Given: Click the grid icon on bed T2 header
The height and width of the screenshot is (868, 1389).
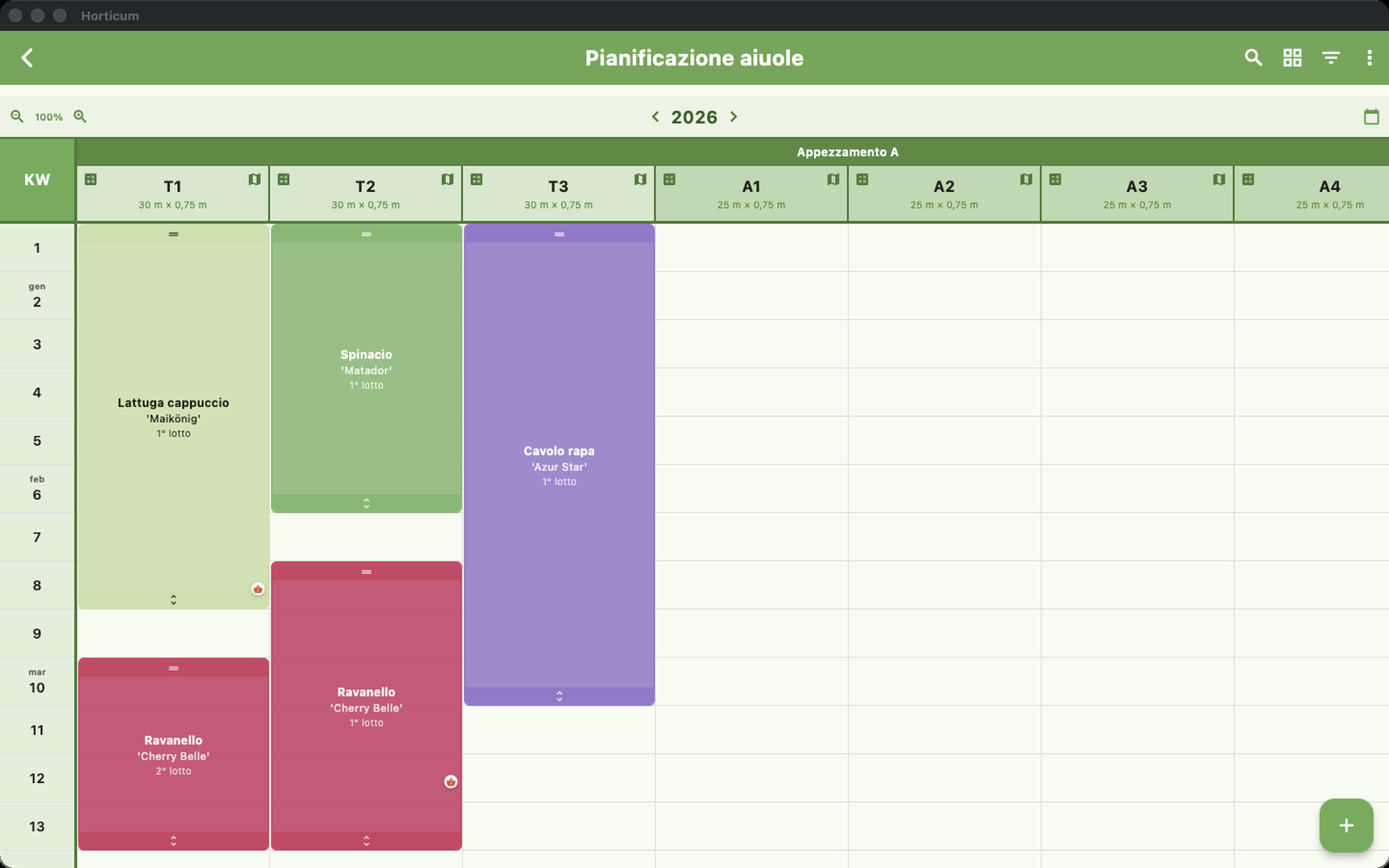Looking at the screenshot, I should pyautogui.click(x=284, y=180).
